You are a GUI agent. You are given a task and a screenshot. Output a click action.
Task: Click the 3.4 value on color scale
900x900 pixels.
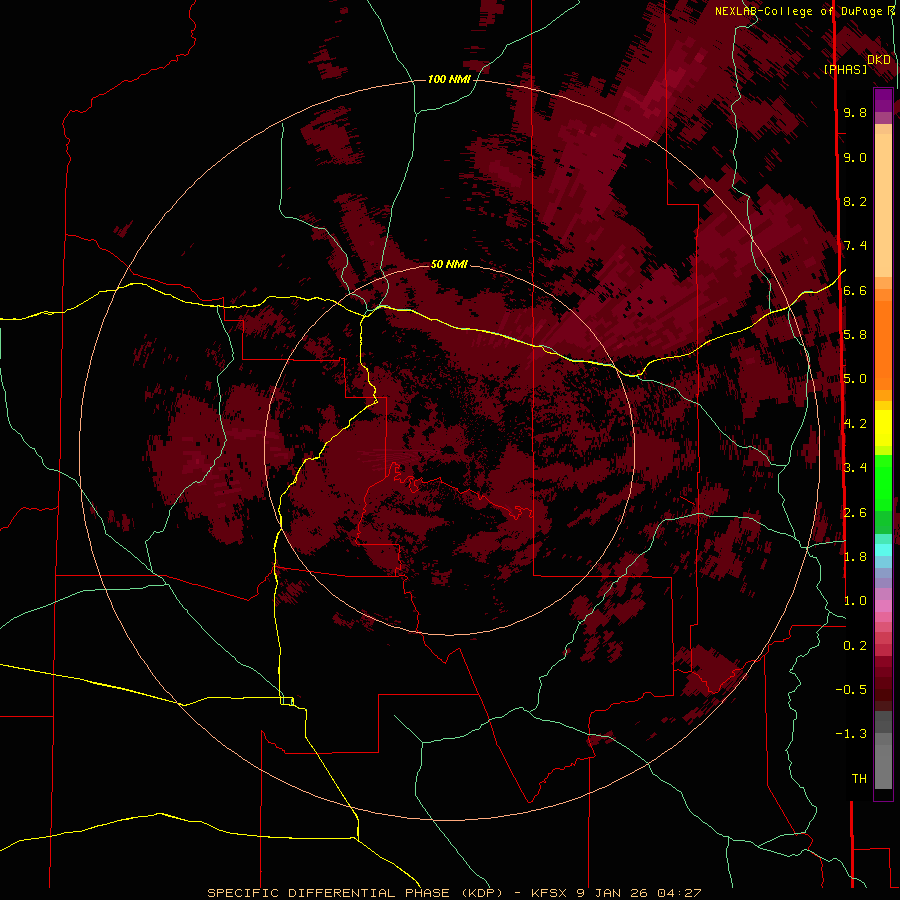pyautogui.click(x=855, y=468)
